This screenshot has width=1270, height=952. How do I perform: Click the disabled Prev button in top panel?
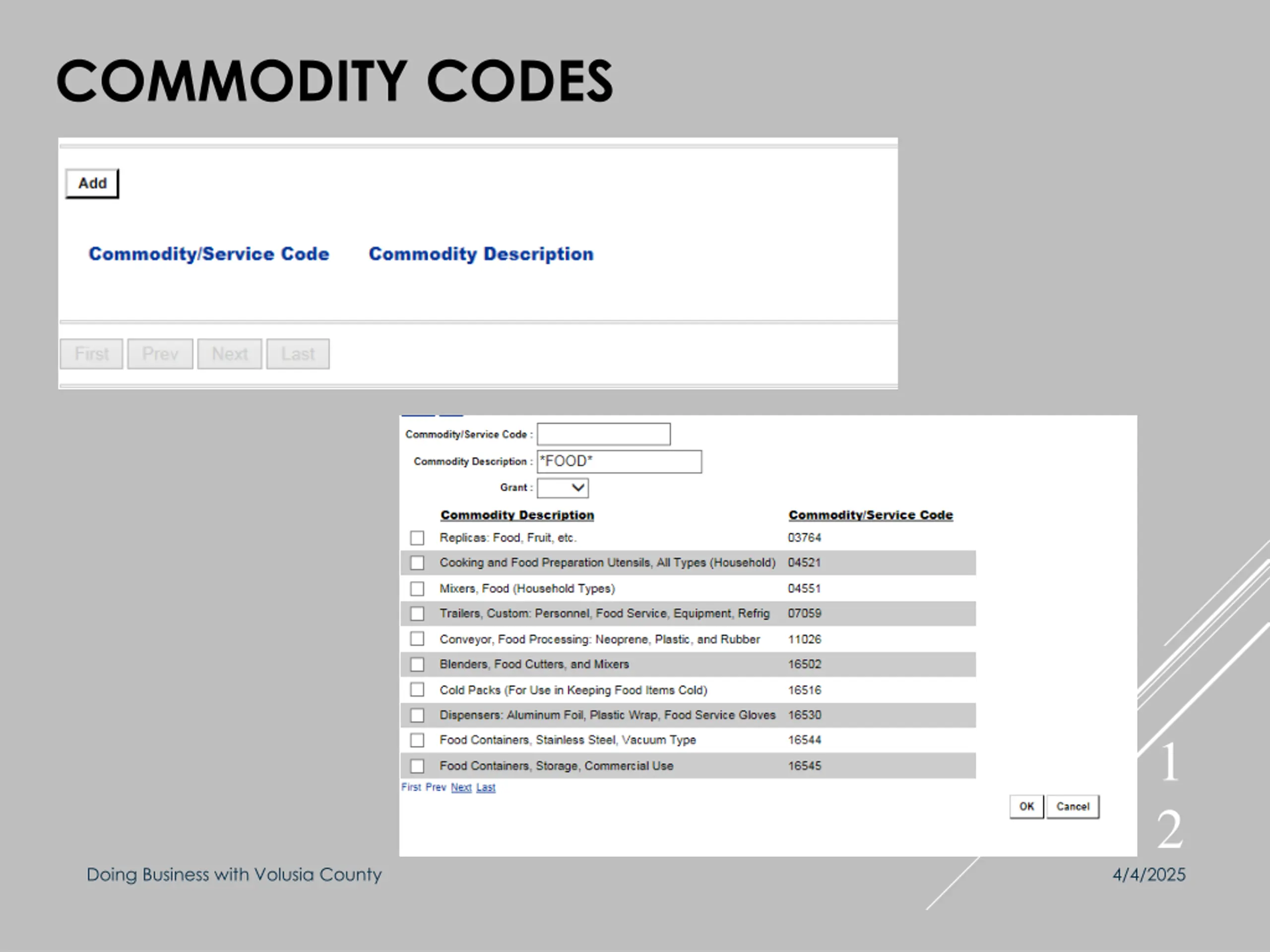click(160, 354)
